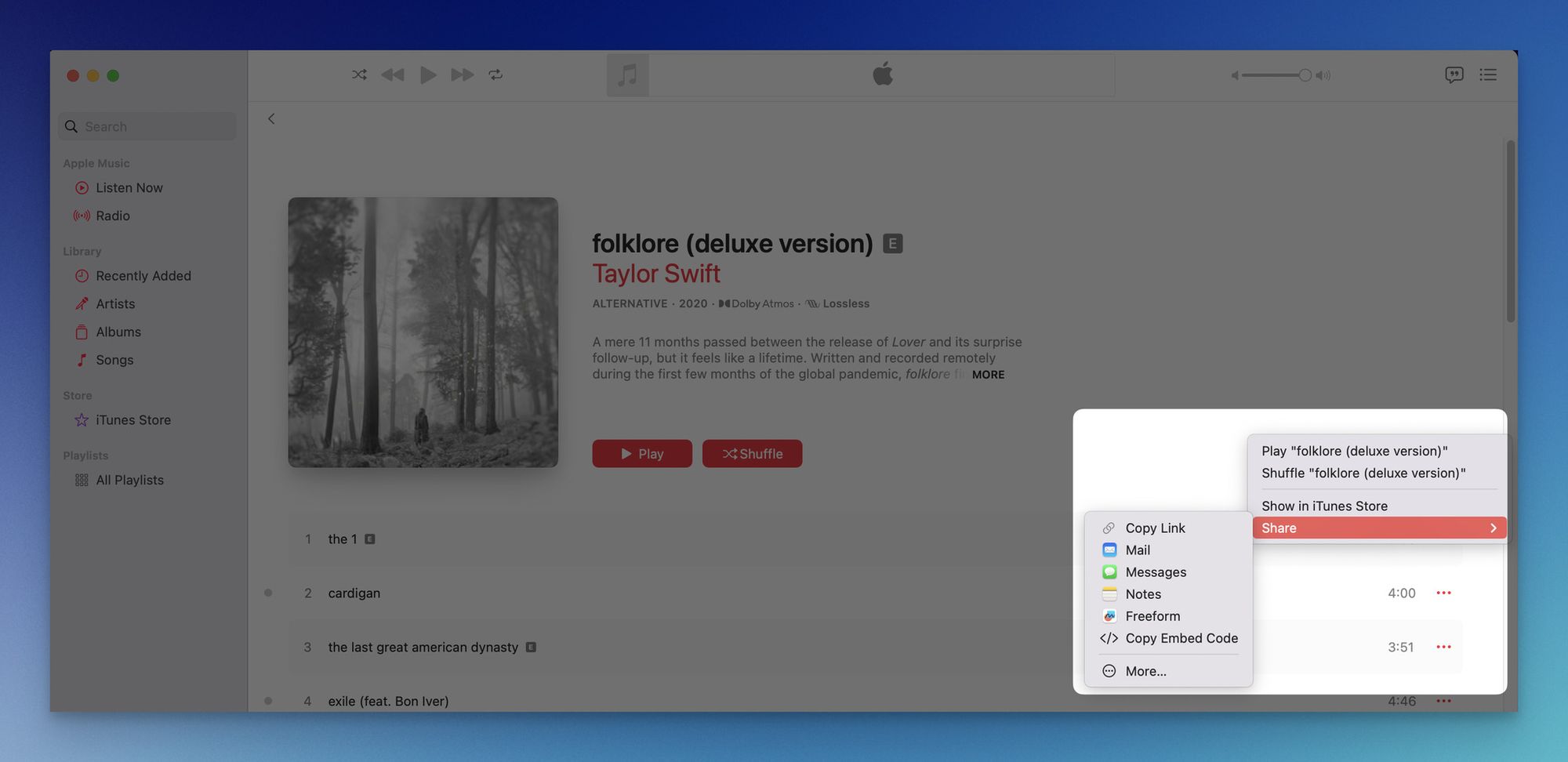Share the album to Notes

[x=1143, y=593]
